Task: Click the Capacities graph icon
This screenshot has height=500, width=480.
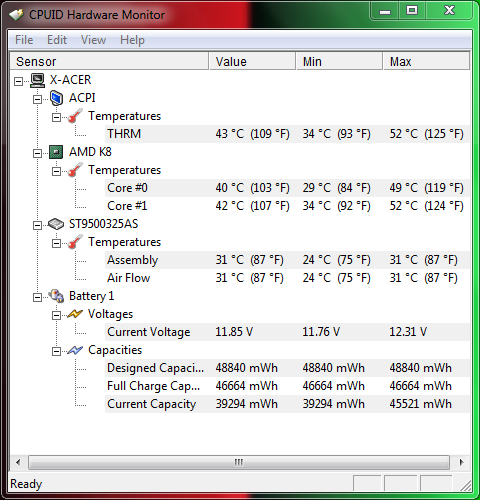Action: click(75, 350)
